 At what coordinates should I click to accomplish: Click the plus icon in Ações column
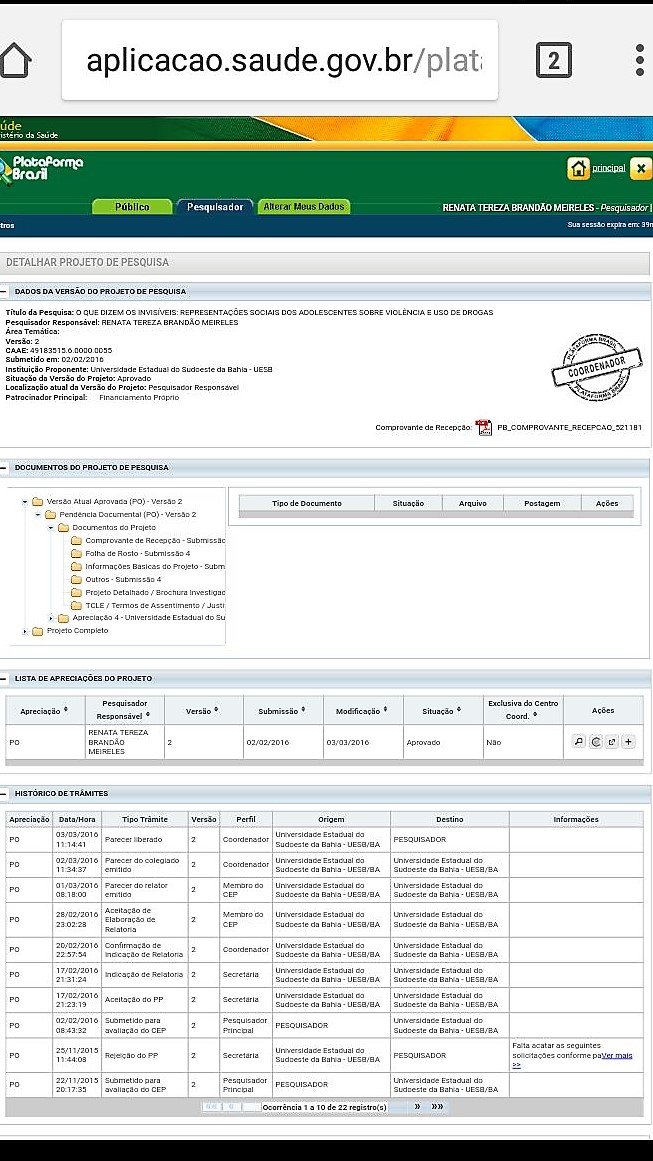628,742
